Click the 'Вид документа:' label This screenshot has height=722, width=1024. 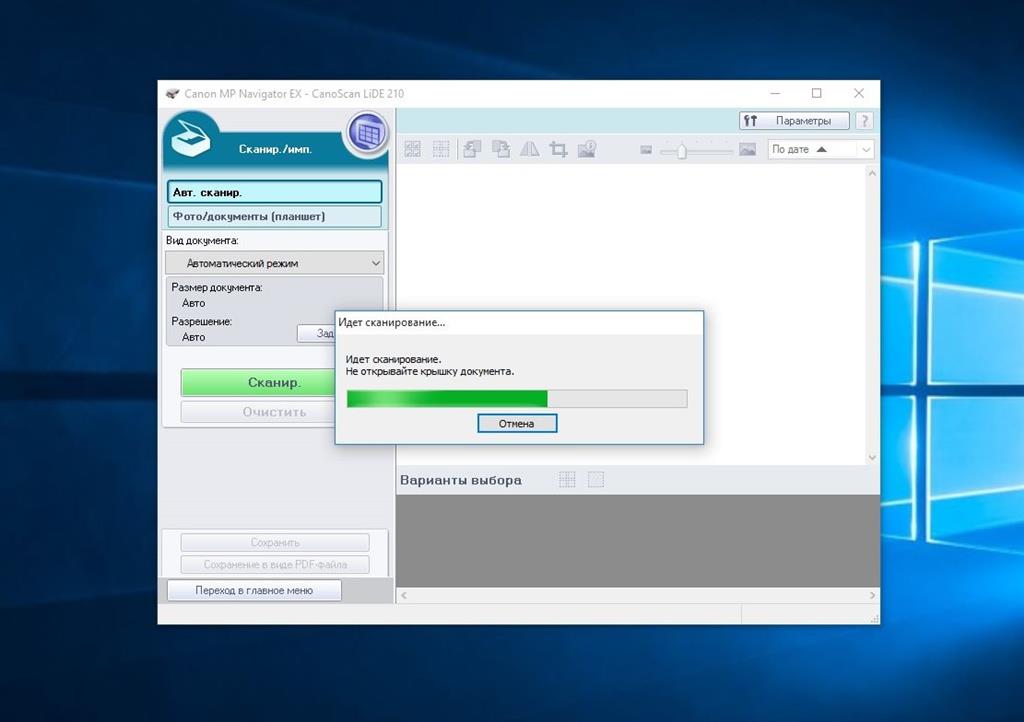(202, 240)
